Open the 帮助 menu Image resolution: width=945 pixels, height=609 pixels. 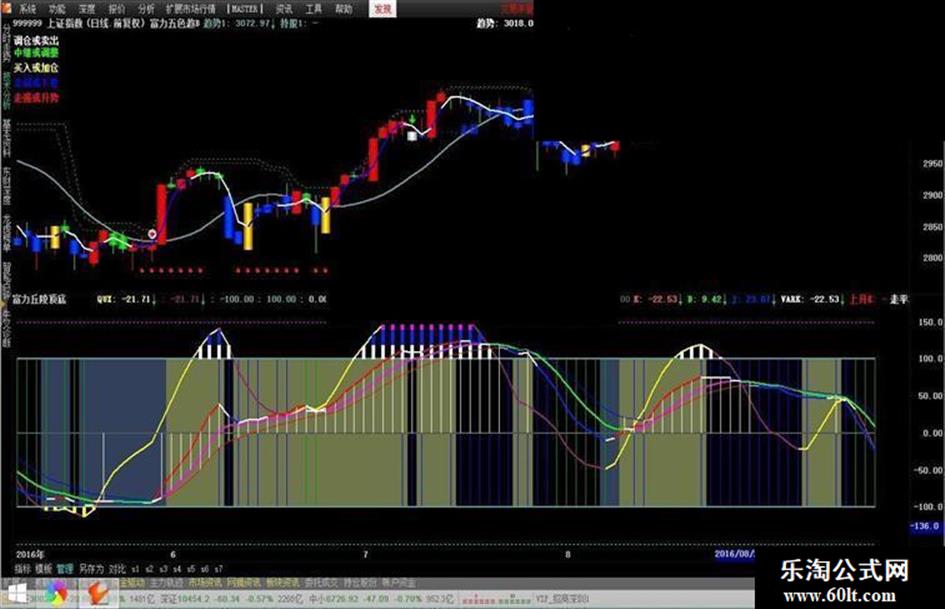[x=343, y=8]
